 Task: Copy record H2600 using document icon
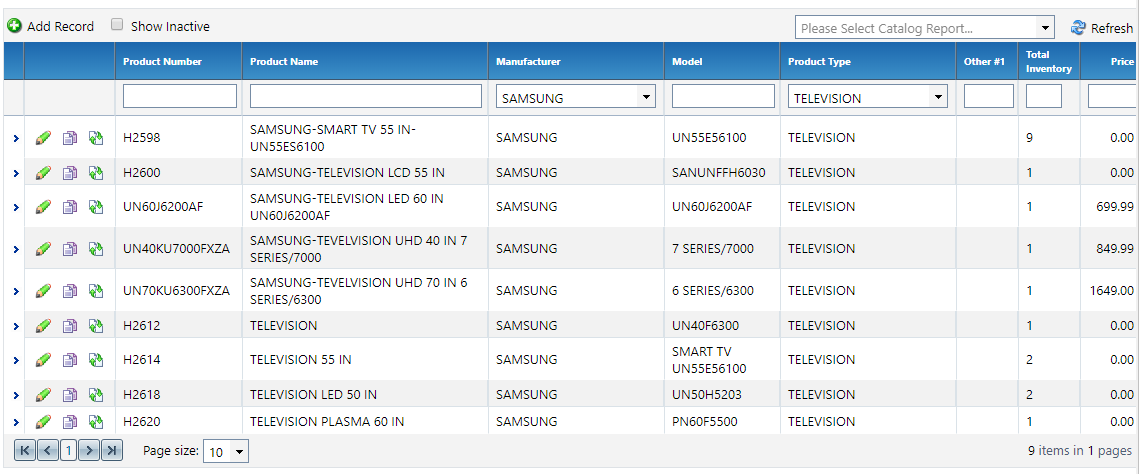[x=69, y=172]
